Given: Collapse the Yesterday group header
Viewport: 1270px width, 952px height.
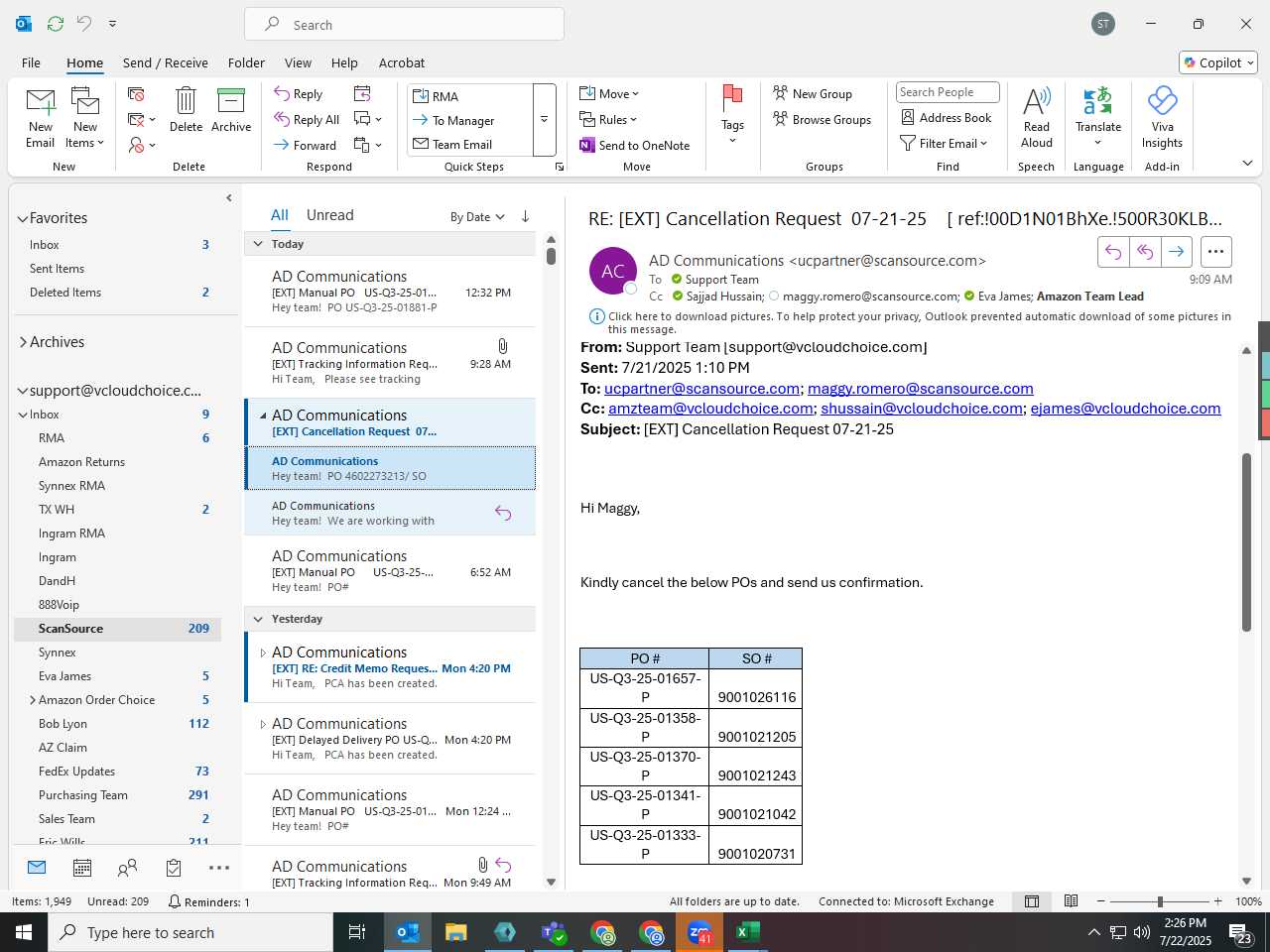Looking at the screenshot, I should 258,619.
